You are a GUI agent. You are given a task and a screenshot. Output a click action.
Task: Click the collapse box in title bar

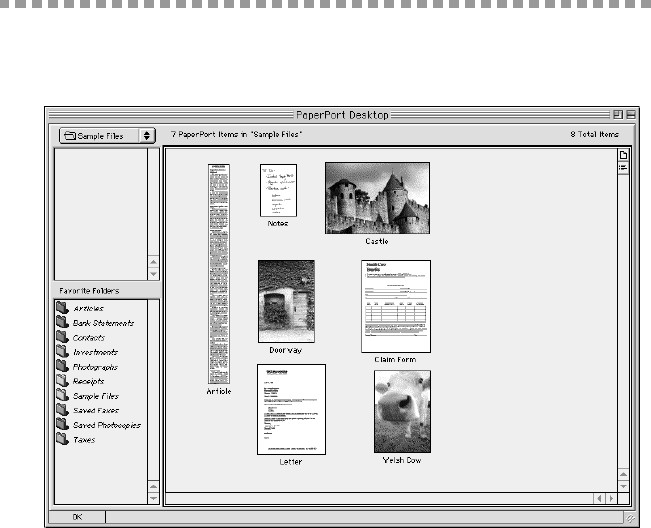pyautogui.click(x=631, y=115)
